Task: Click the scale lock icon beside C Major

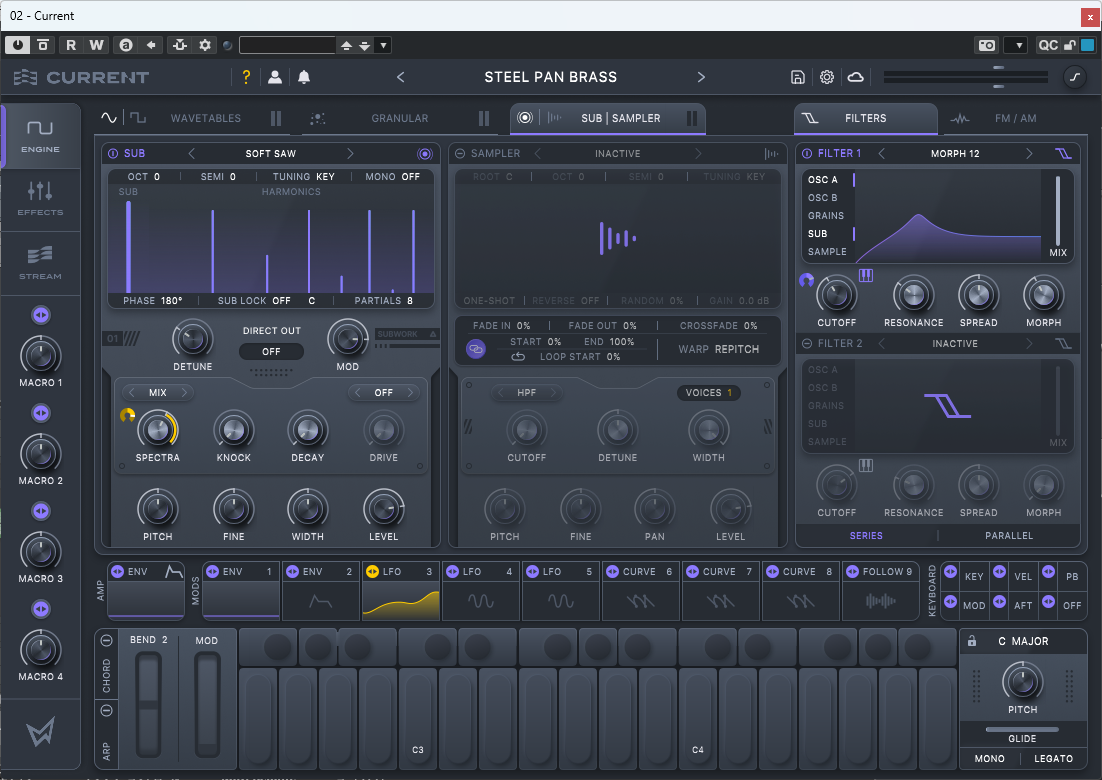Action: [972, 641]
